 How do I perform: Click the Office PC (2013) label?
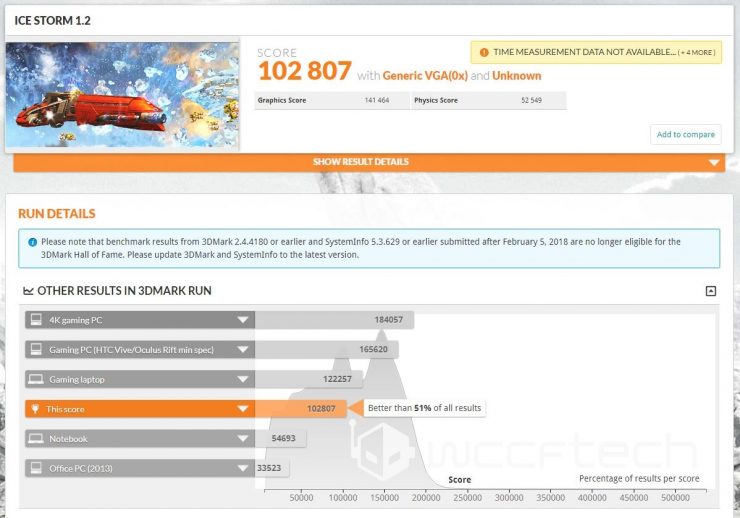(x=81, y=468)
